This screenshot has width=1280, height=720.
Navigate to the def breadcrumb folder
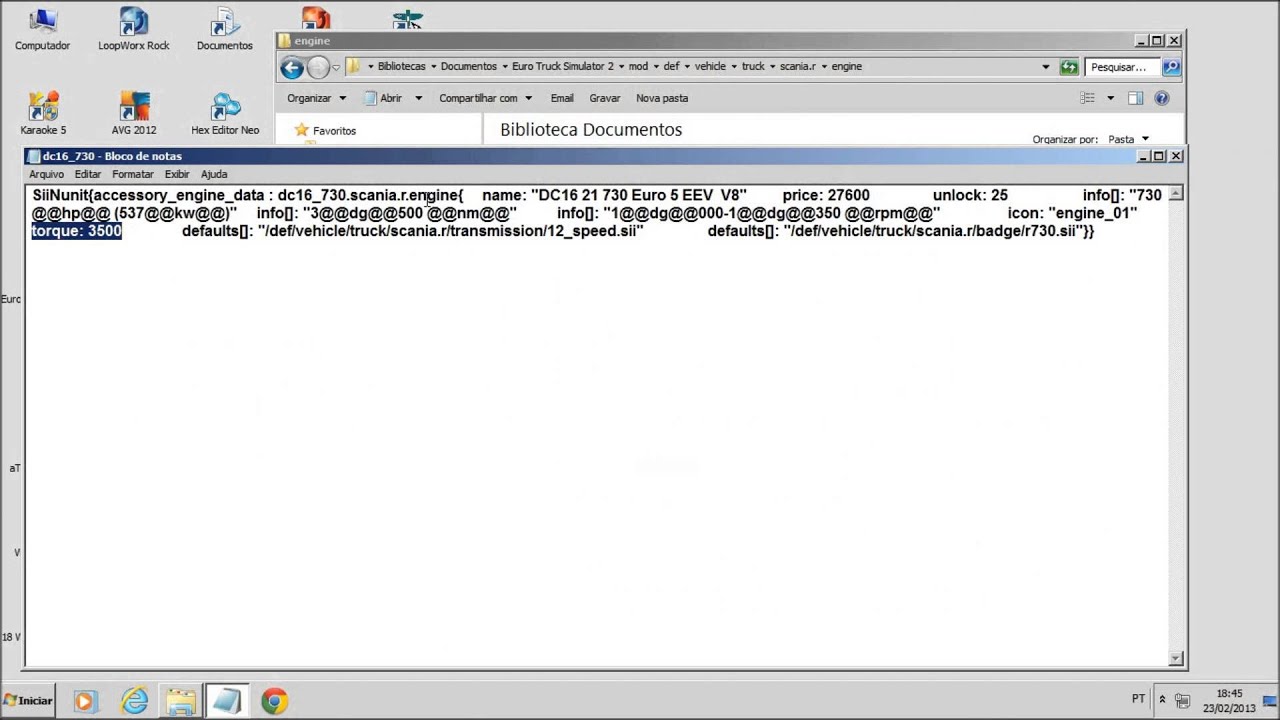[x=671, y=67]
